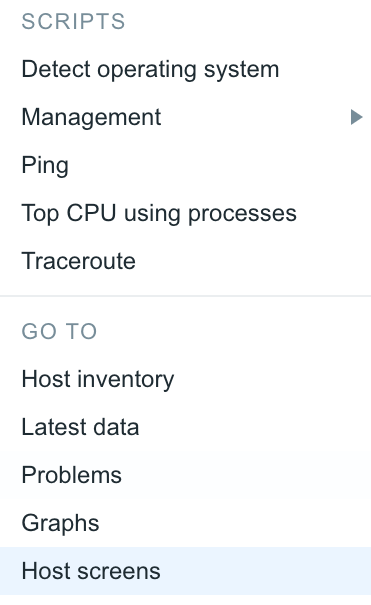Launch the Traceroute script
The width and height of the screenshot is (371, 605).
pos(186,261)
